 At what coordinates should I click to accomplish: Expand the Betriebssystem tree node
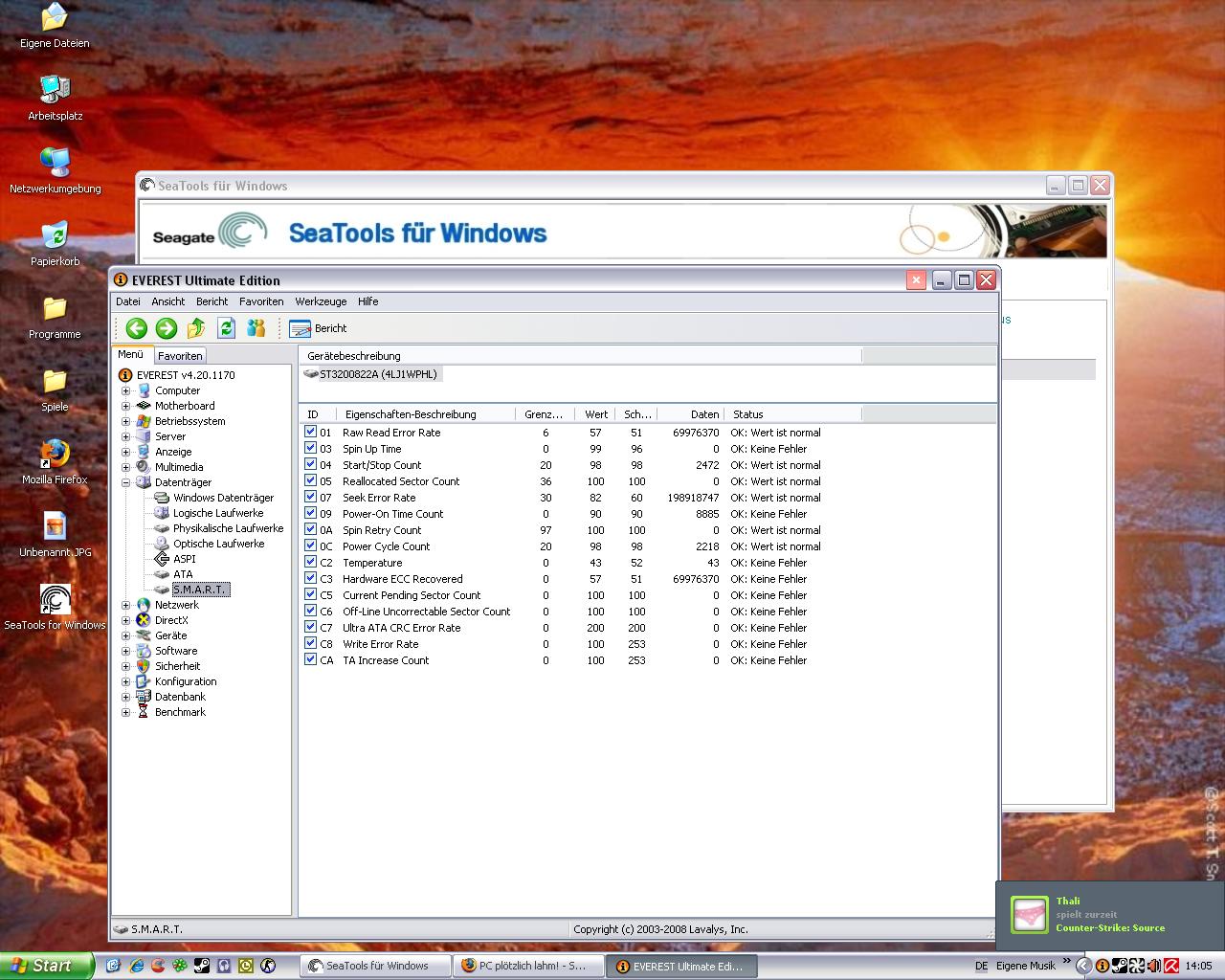(125, 421)
